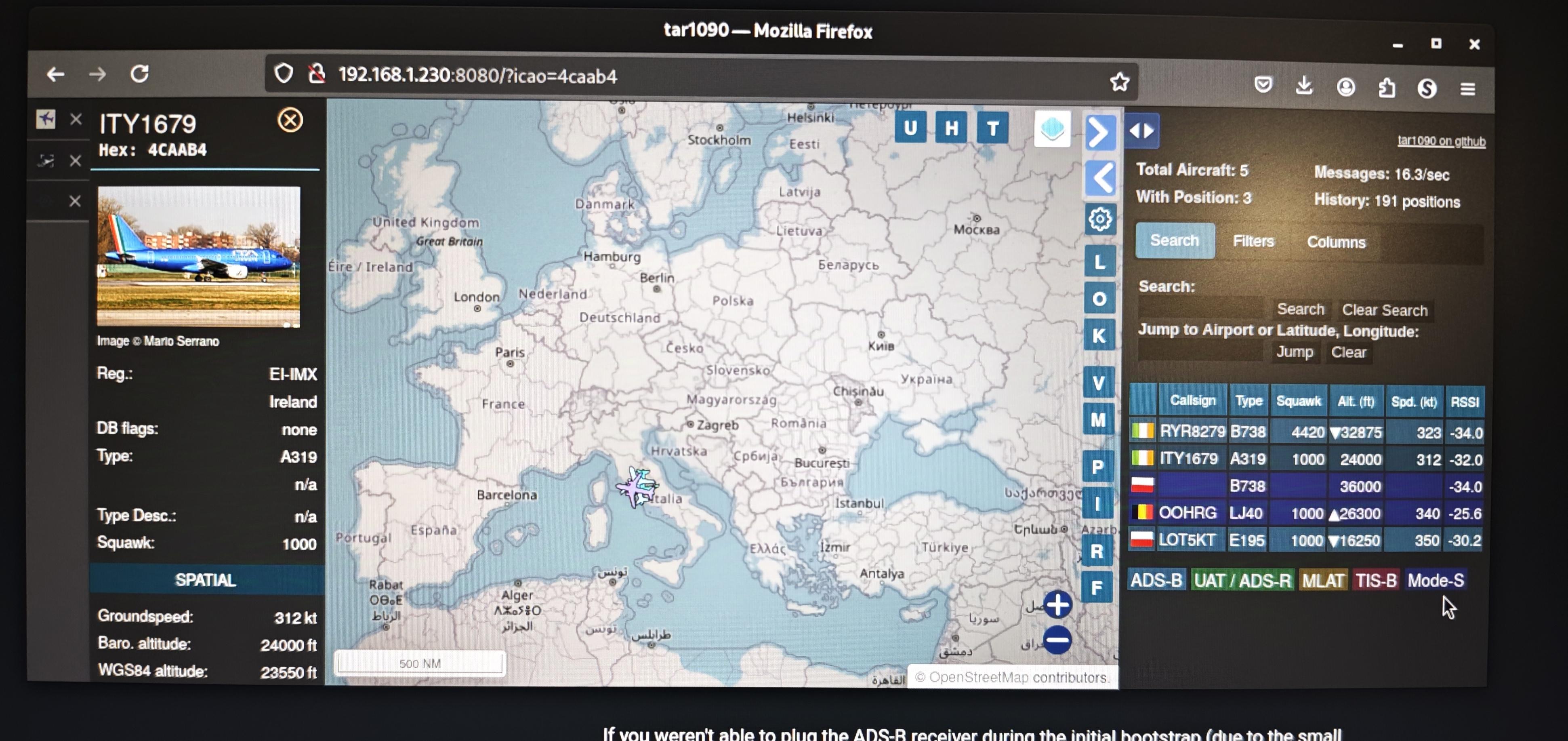This screenshot has height=741, width=1568.
Task: Open the Pocket save icon
Action: [1263, 84]
